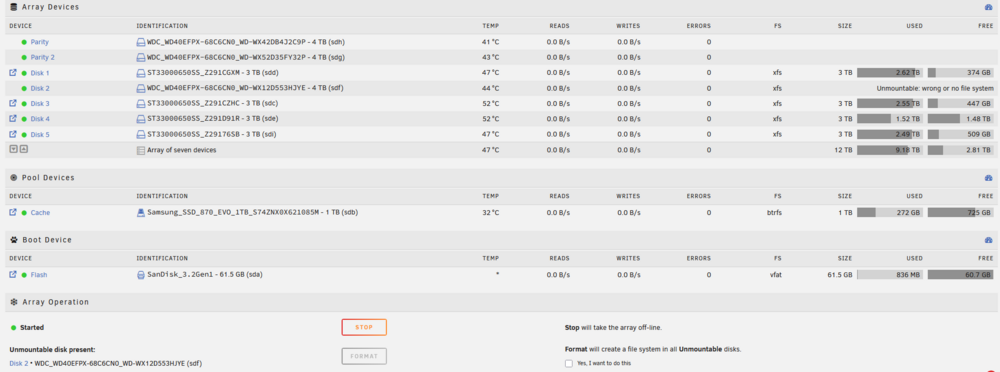Open the browse icon next to Disk 4

pyautogui.click(x=13, y=119)
